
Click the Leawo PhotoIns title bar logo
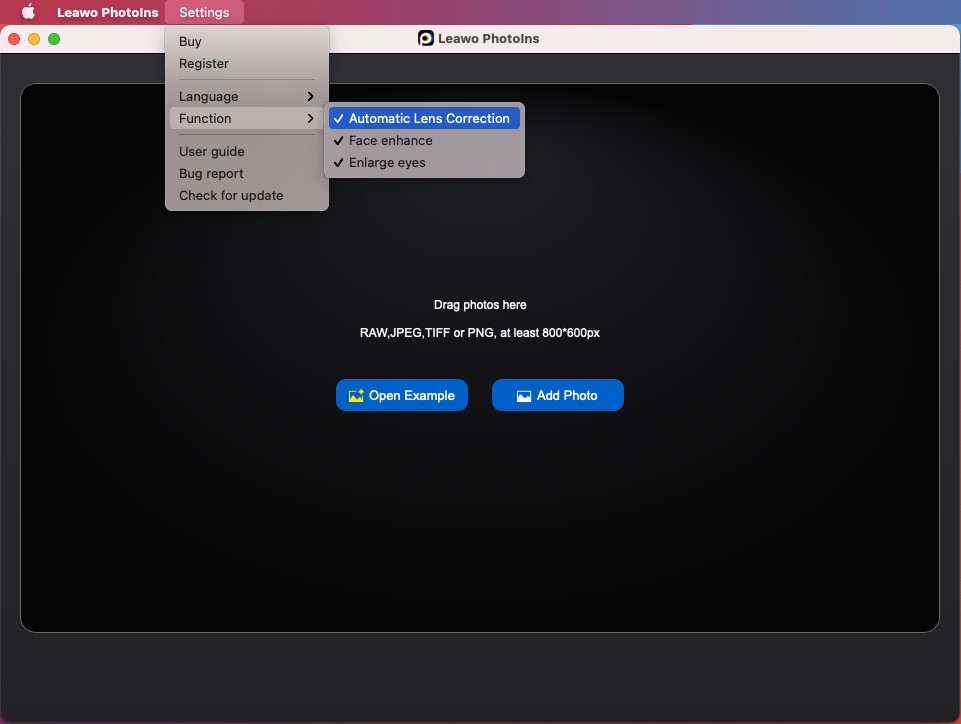(x=425, y=39)
